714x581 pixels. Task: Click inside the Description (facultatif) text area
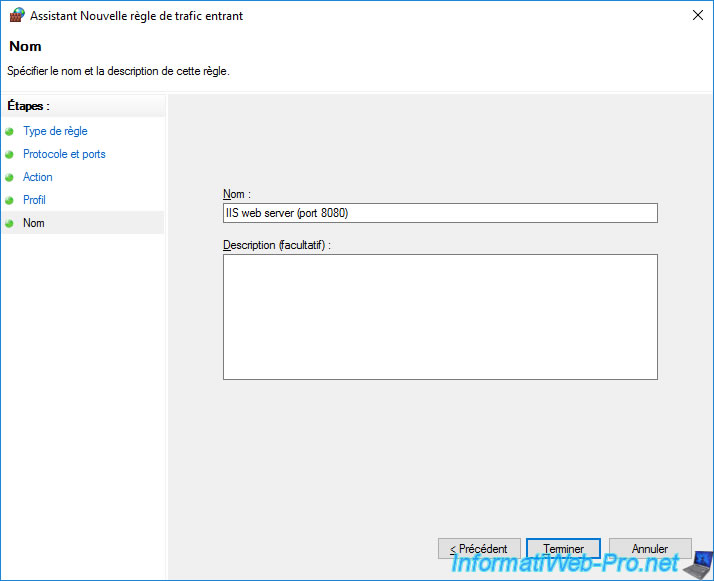coord(440,317)
